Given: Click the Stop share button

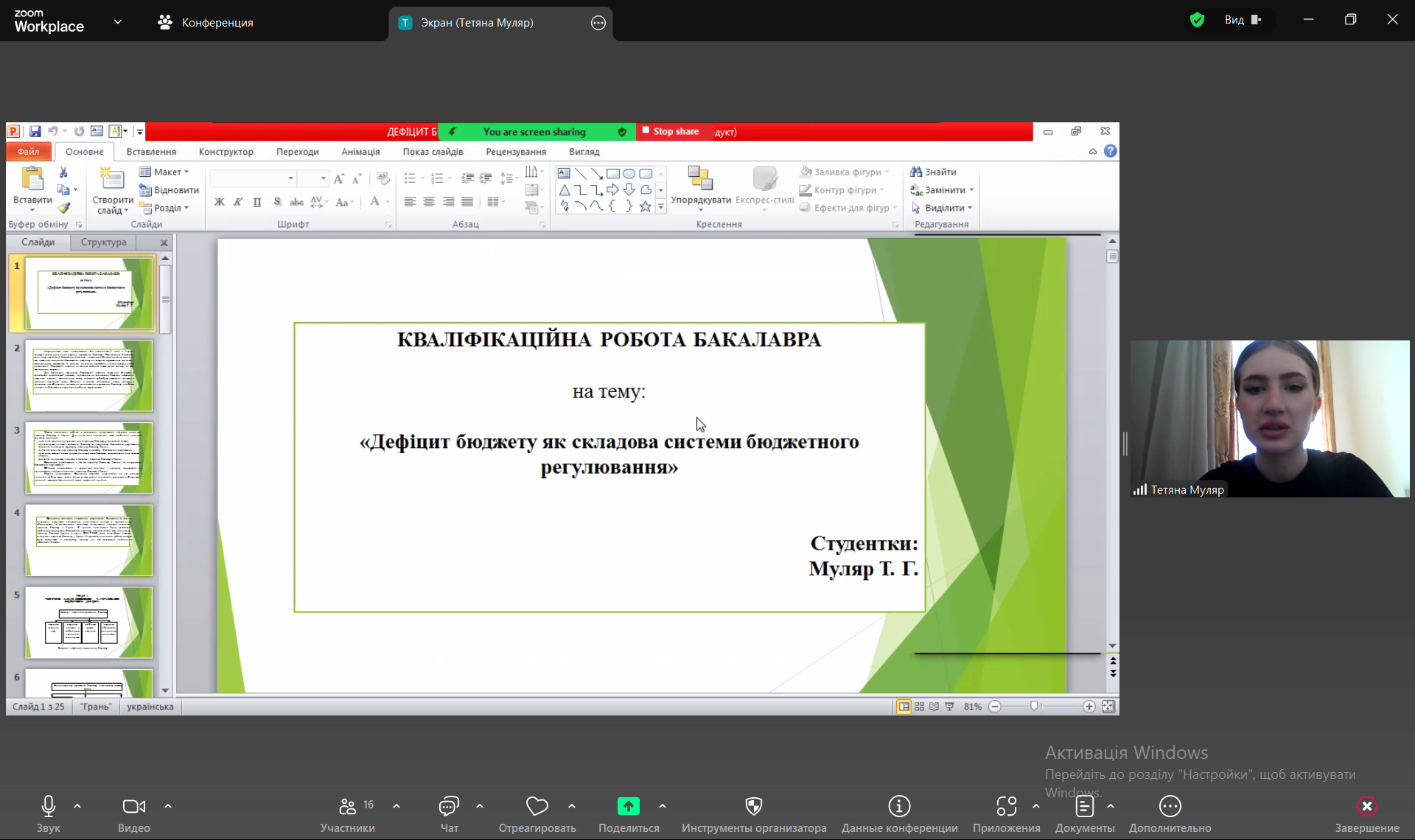Looking at the screenshot, I should [x=670, y=131].
